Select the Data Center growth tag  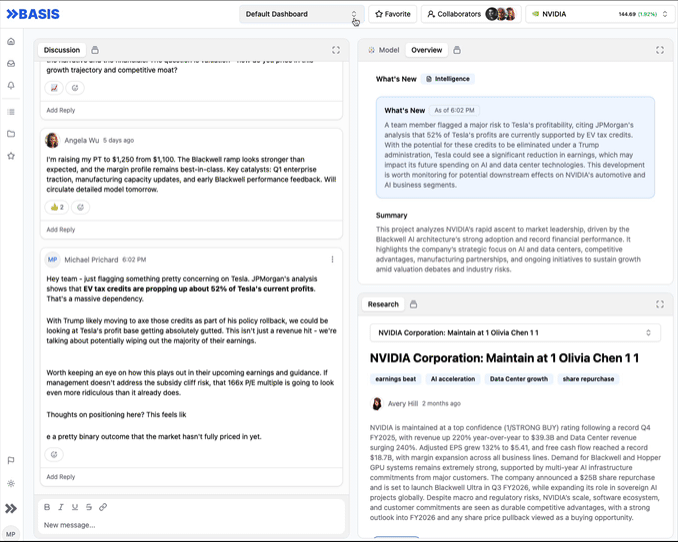click(518, 379)
